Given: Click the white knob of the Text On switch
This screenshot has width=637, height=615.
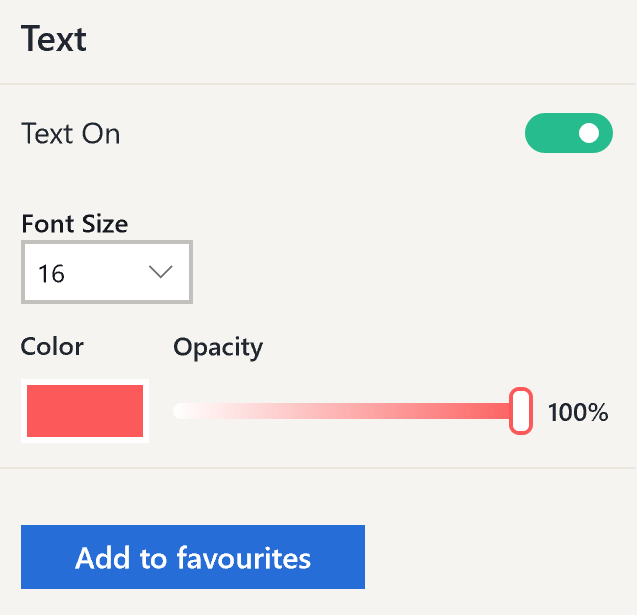Looking at the screenshot, I should coord(589,133).
